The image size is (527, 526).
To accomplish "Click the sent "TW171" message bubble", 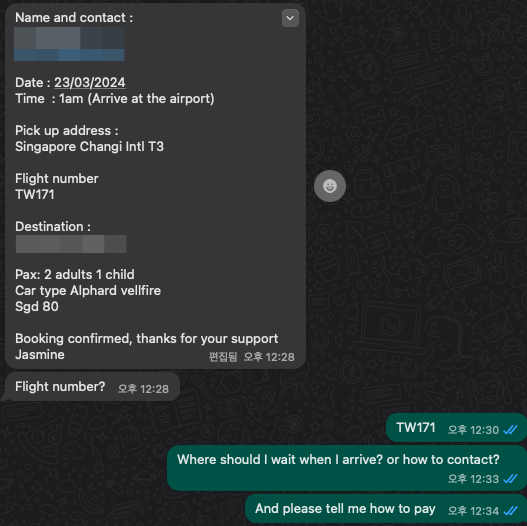I will [x=456, y=428].
